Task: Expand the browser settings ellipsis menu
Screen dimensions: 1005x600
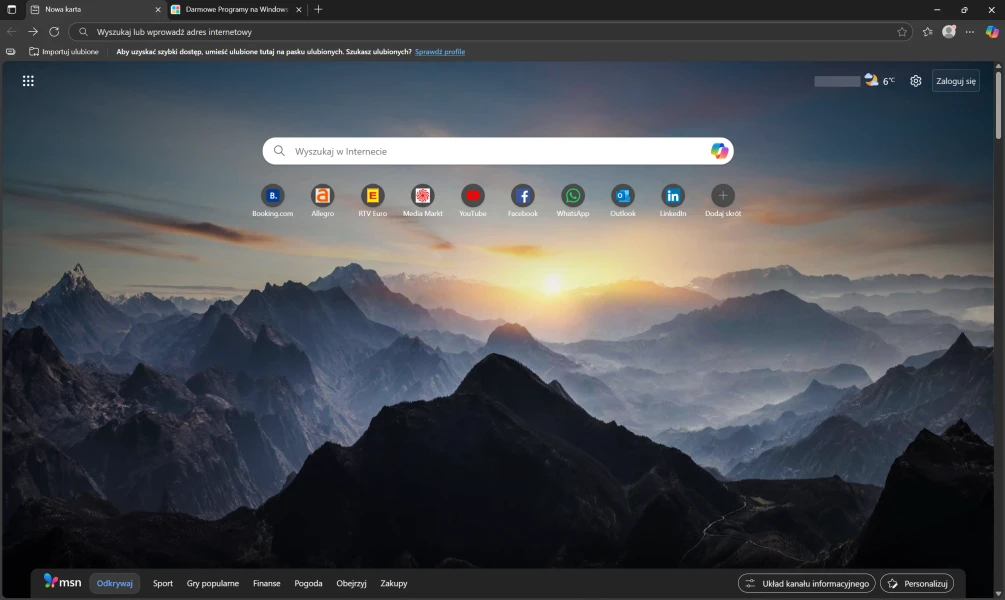Action: coord(970,32)
